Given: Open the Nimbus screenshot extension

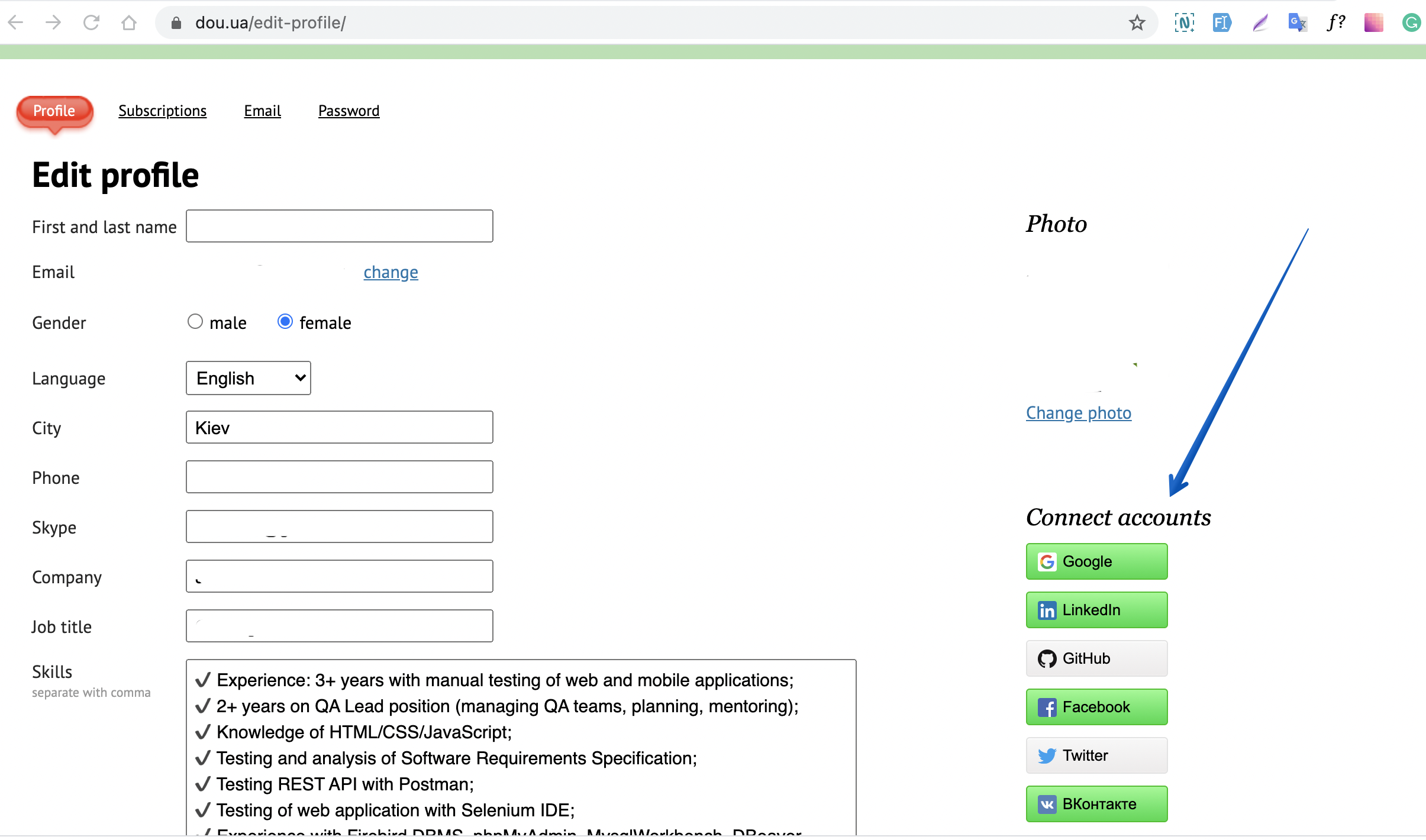Looking at the screenshot, I should [1184, 22].
